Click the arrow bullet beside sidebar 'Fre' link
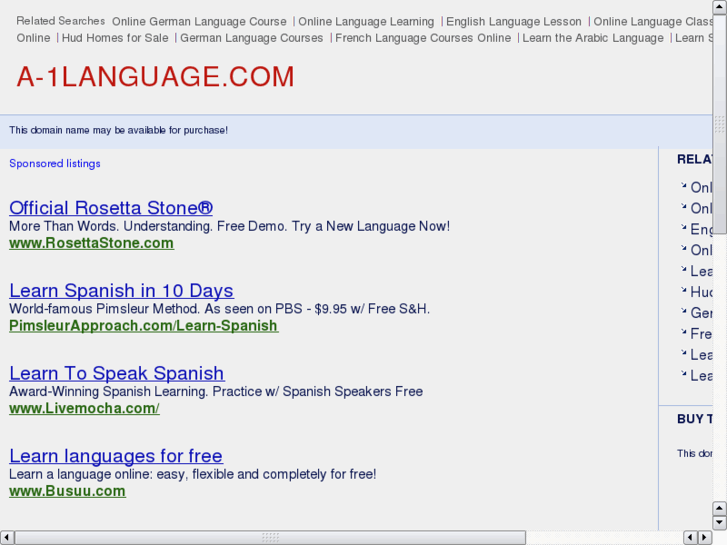Image resolution: width=727 pixels, height=545 pixels. coord(683,332)
